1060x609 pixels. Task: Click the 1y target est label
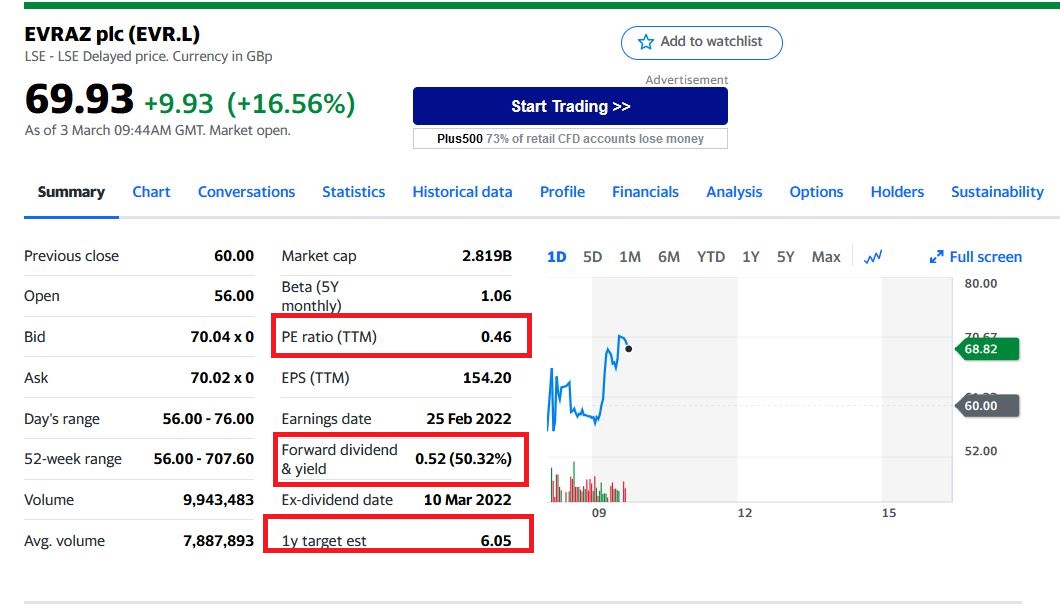pyautogui.click(x=324, y=541)
